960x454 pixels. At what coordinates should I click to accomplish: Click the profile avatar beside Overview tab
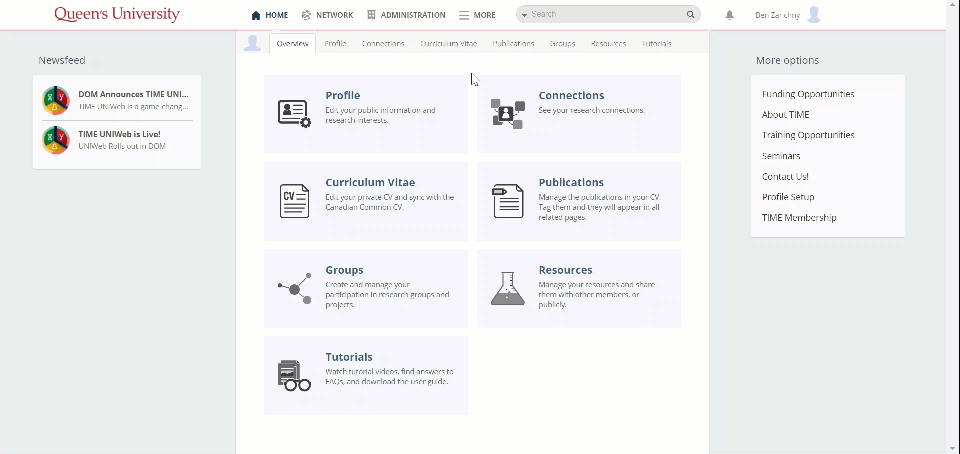pos(252,43)
